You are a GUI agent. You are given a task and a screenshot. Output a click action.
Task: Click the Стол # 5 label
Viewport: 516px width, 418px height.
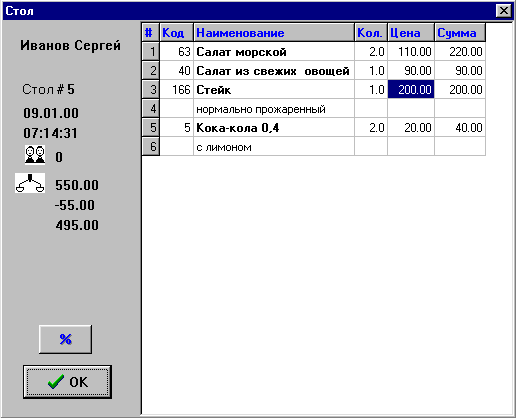point(49,89)
